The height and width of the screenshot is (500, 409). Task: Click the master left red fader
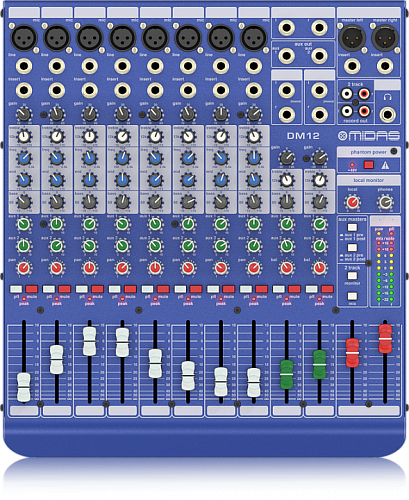[x=352, y=353]
